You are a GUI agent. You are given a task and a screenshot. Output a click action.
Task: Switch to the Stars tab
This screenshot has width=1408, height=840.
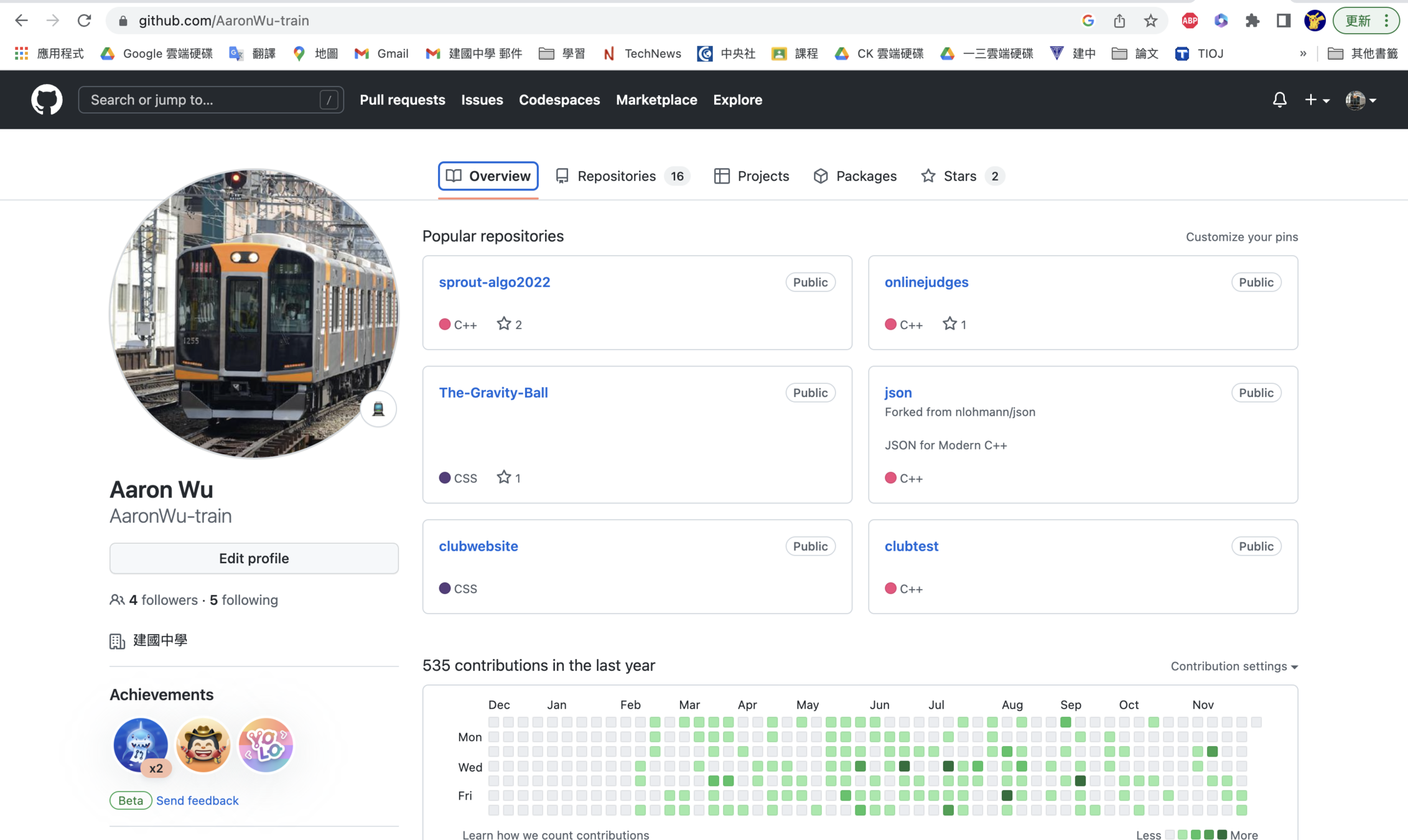coord(962,176)
